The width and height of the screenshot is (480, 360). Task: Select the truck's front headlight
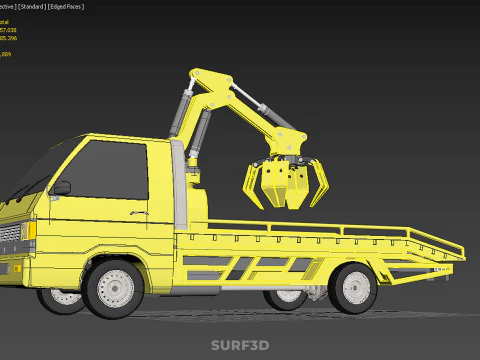coord(29,230)
